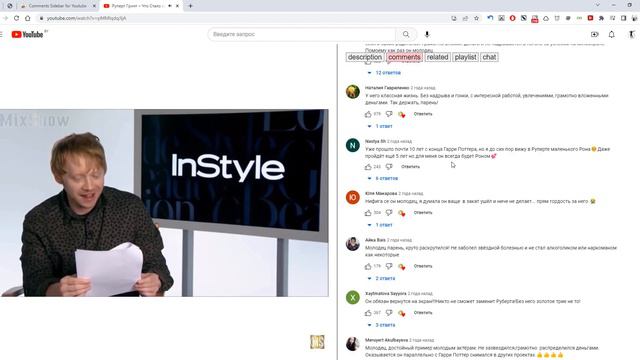Switch to the description sidebar tab
Viewport: 640px width, 360px height.
click(x=365, y=57)
